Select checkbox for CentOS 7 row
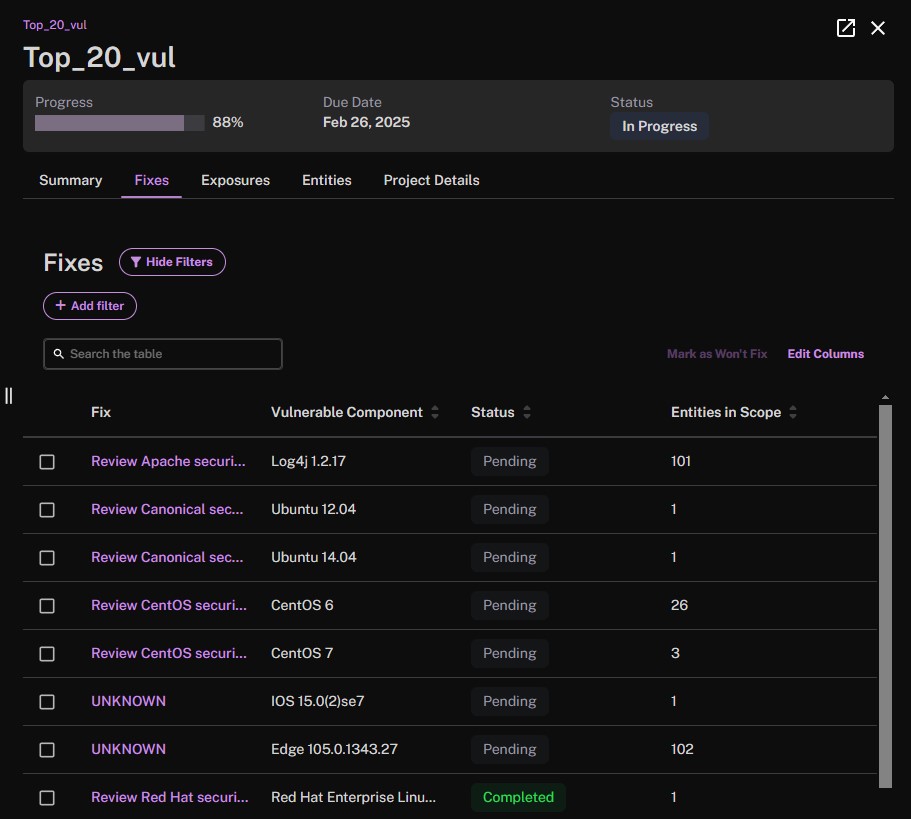 click(x=47, y=654)
